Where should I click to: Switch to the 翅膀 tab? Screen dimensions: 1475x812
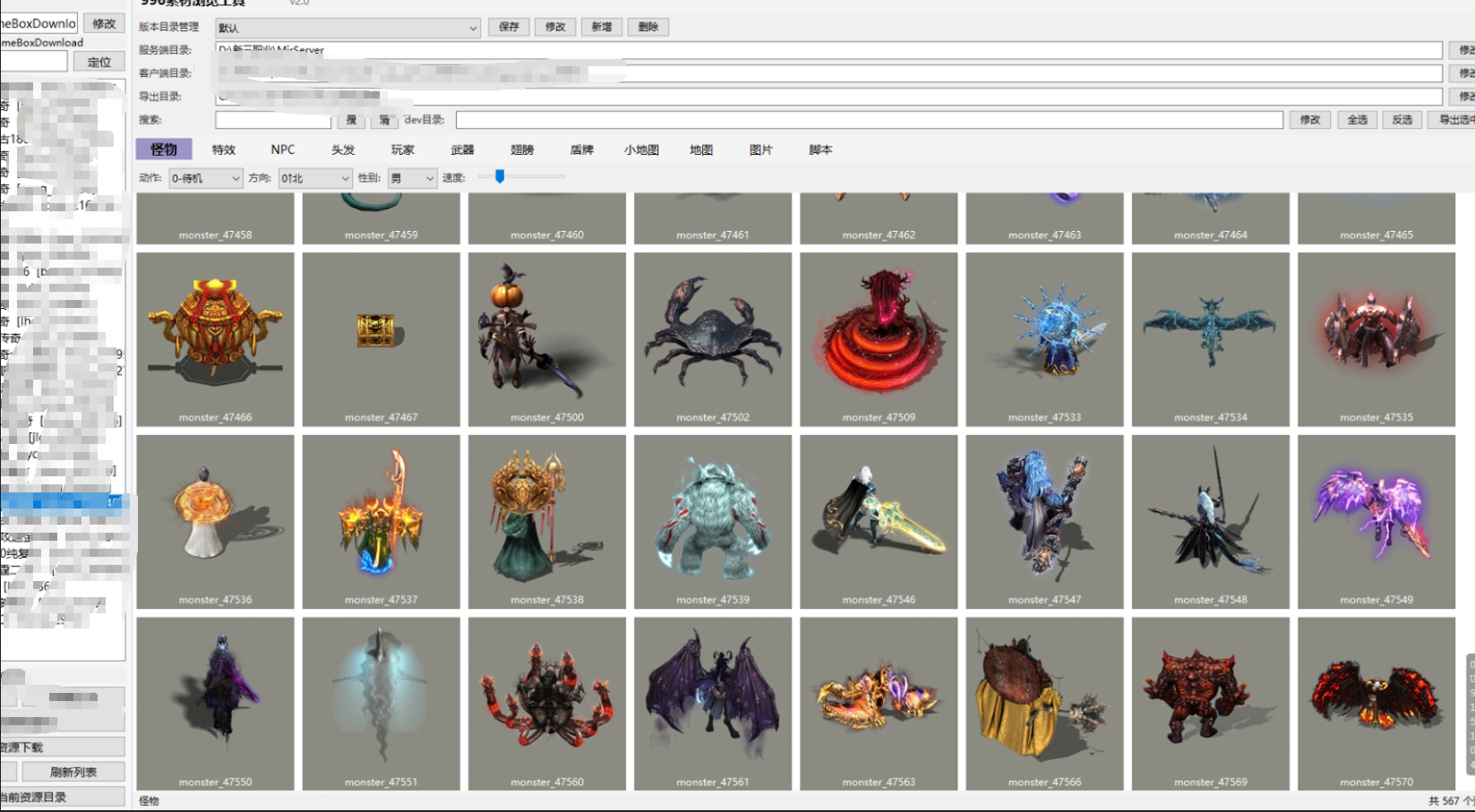click(x=522, y=150)
